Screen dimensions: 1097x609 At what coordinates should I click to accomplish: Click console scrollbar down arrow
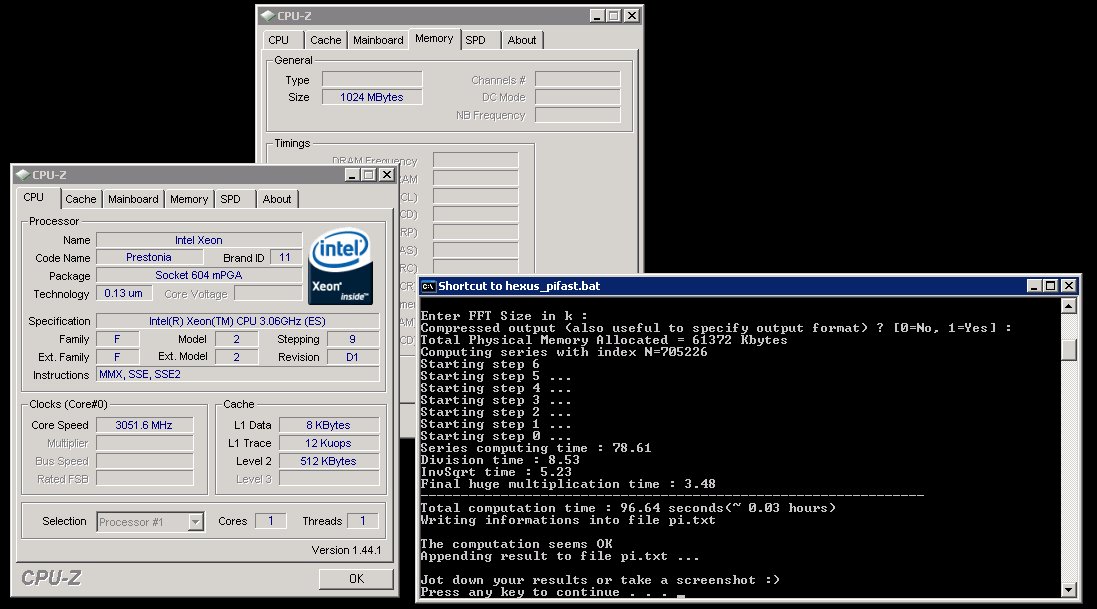point(1068,590)
